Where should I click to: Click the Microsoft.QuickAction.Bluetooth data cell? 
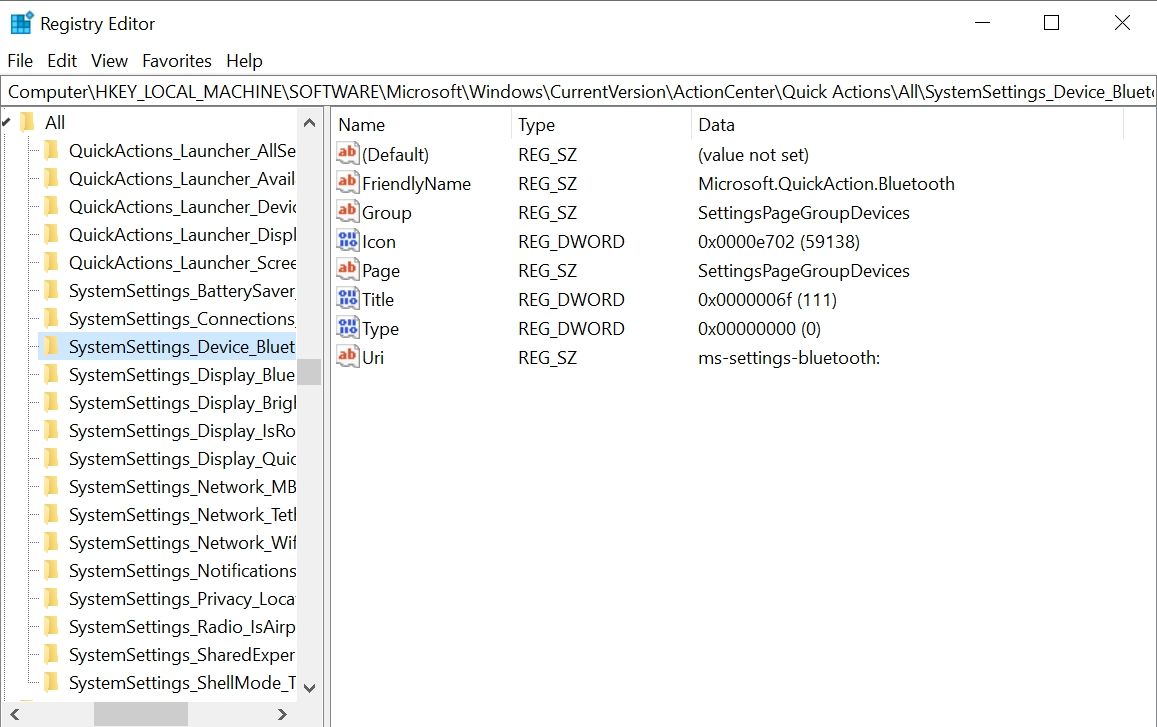coord(826,184)
